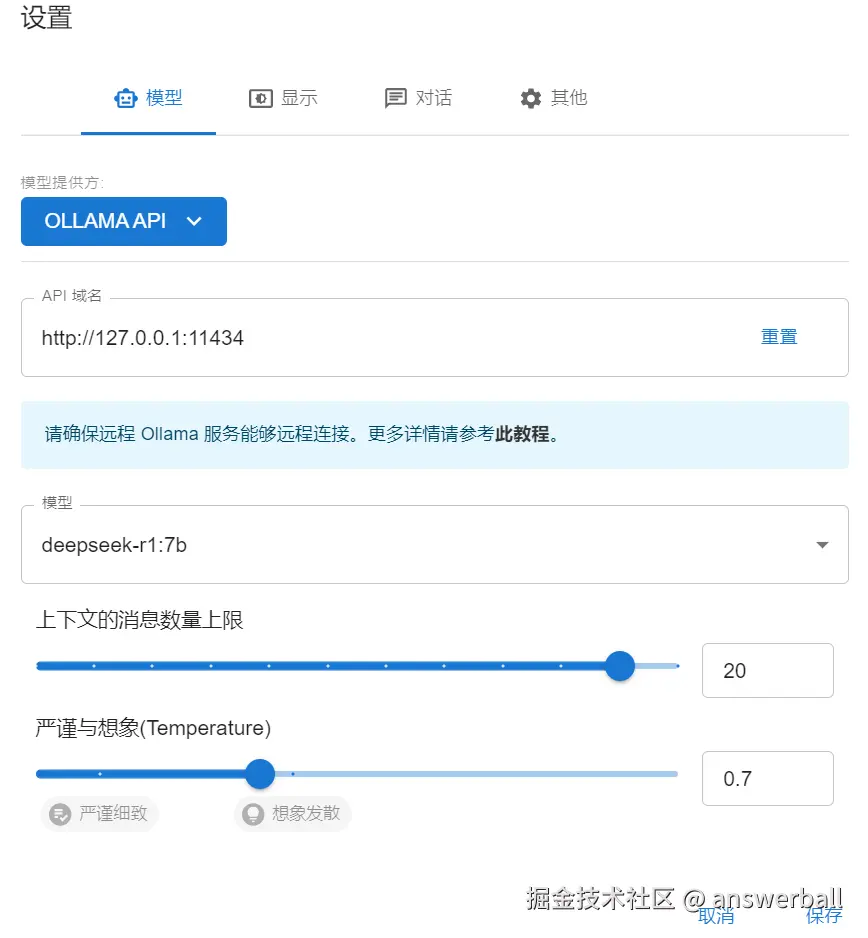The height and width of the screenshot is (938, 868).
Task: Click the 重置 link to reset API domain
Action: 779,337
